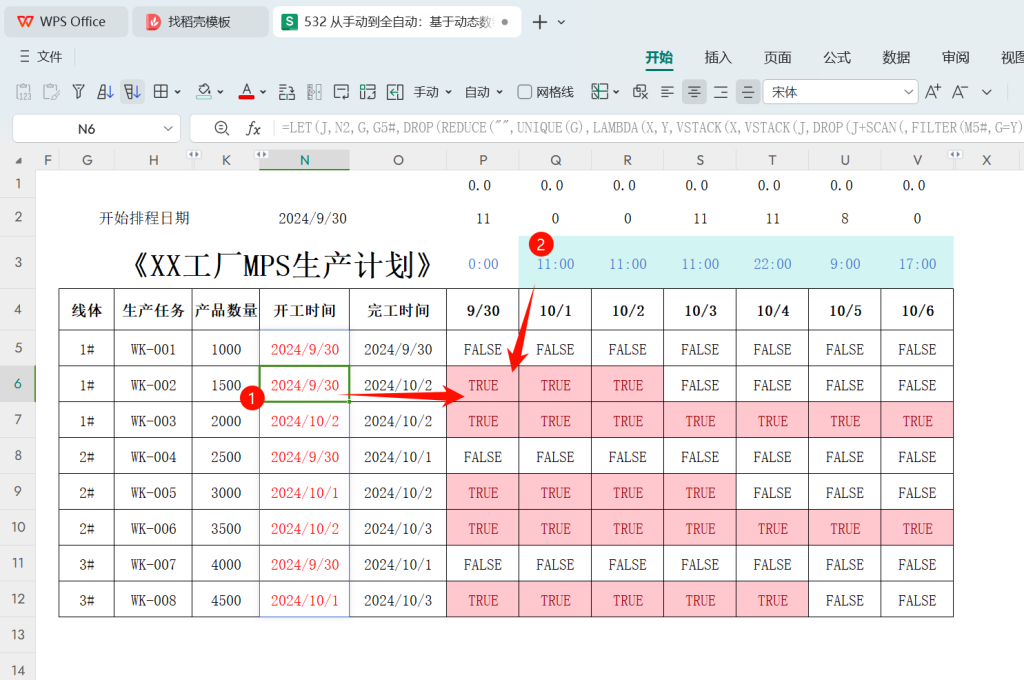Image resolution: width=1024 pixels, height=680 pixels.
Task: Click the align right icon
Action: 721,92
